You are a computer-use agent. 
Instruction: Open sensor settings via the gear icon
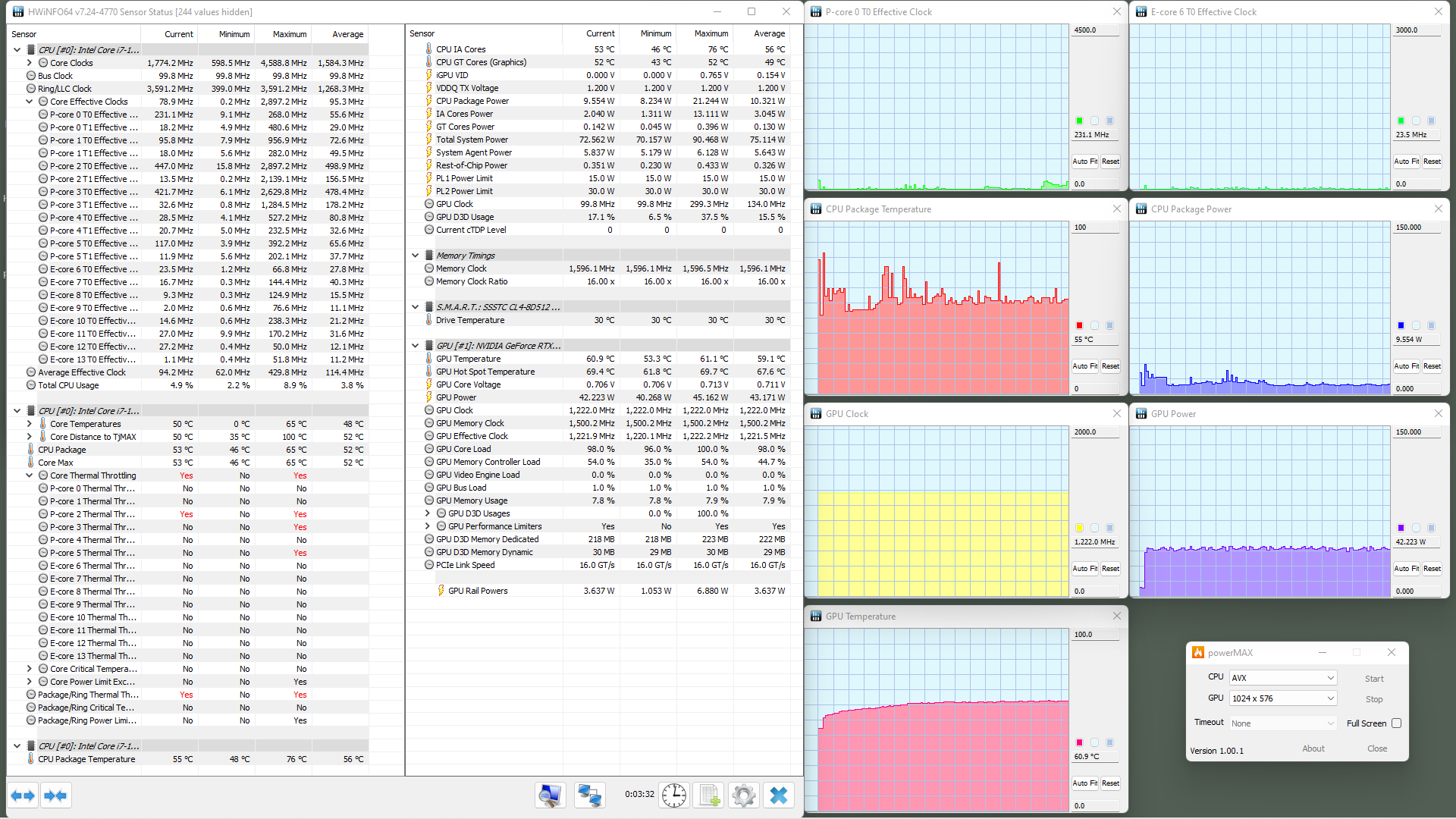[743, 795]
